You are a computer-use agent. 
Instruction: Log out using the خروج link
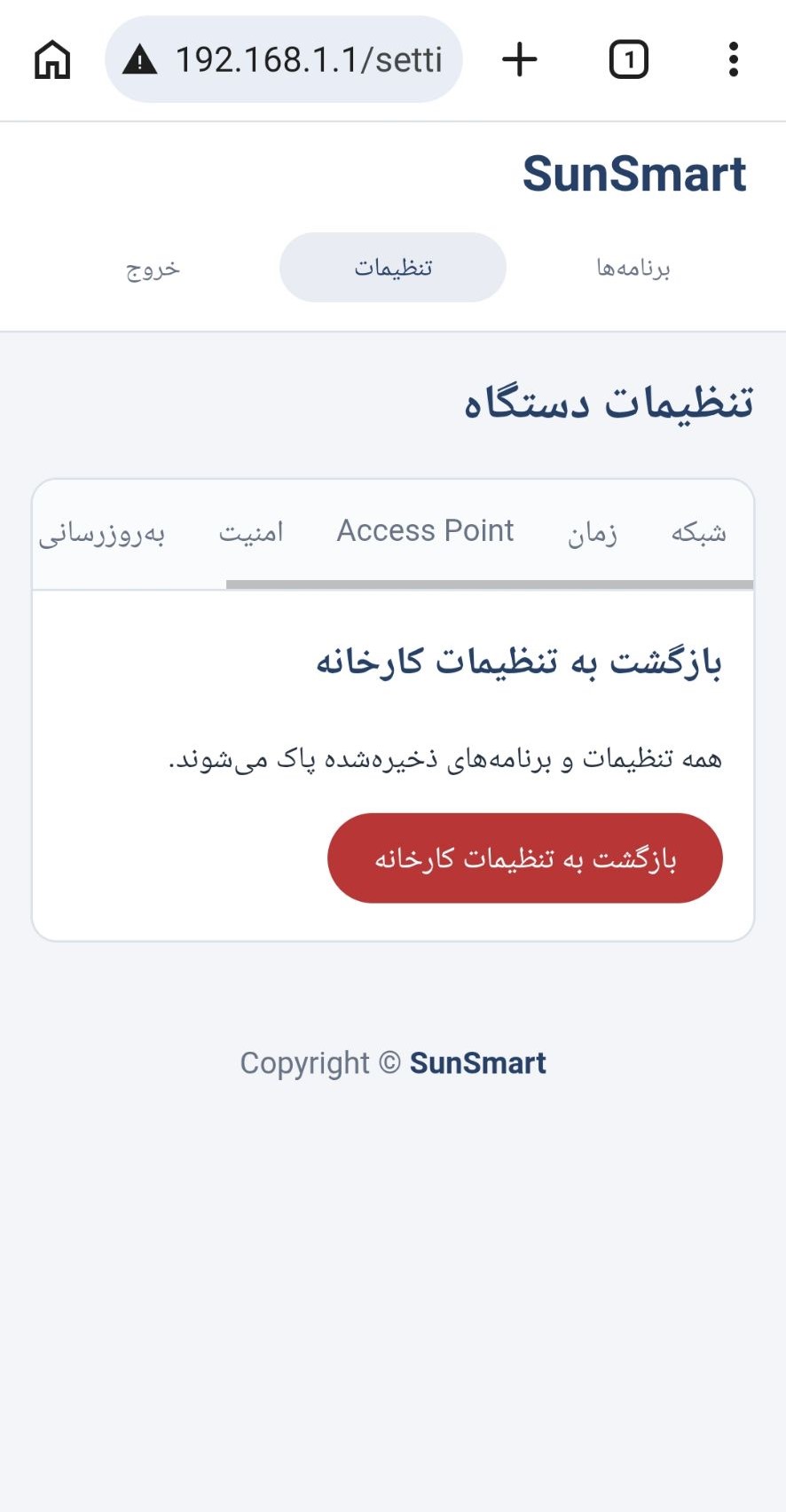click(x=153, y=268)
